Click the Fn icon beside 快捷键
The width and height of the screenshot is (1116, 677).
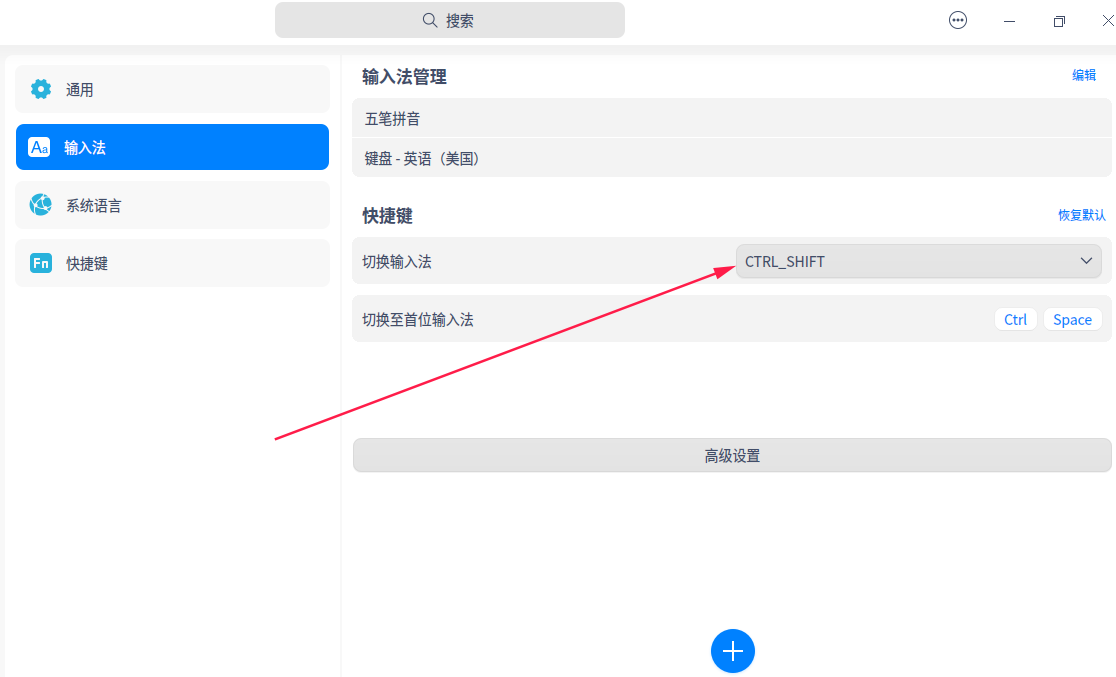coord(41,263)
